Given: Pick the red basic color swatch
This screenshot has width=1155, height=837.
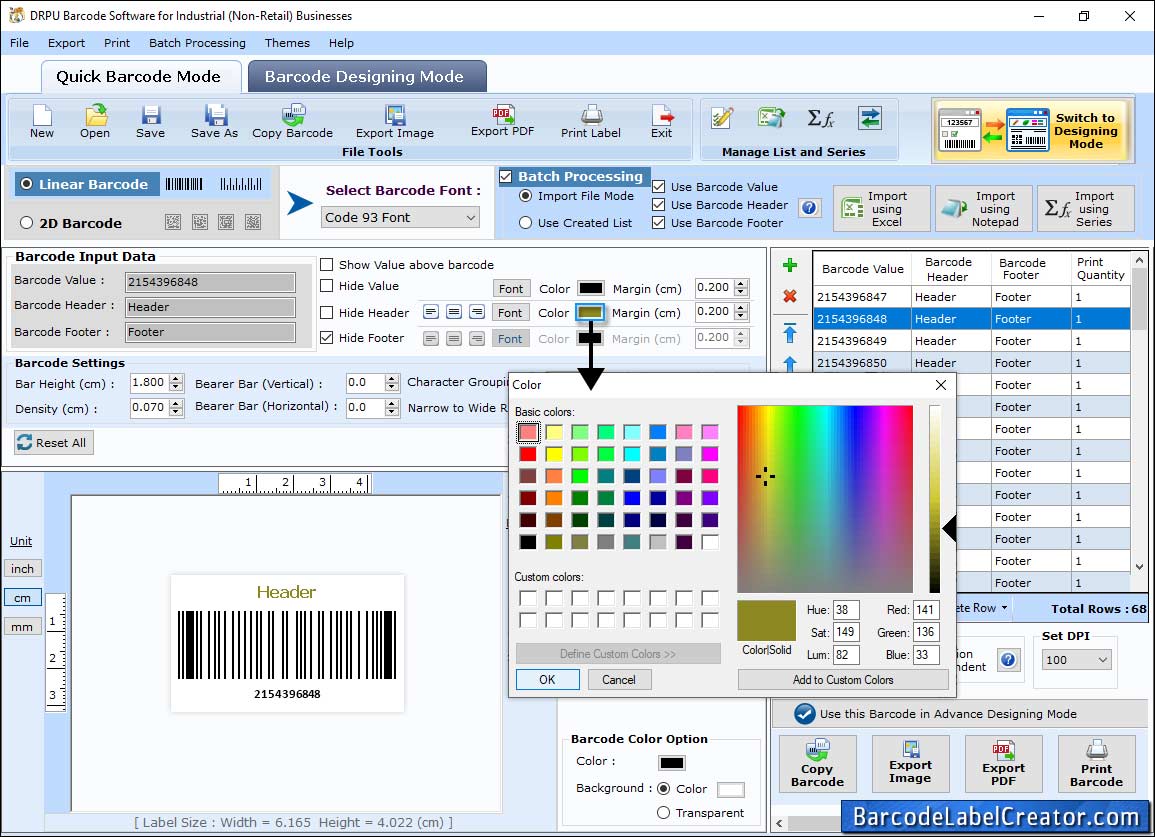Looking at the screenshot, I should (x=528, y=453).
